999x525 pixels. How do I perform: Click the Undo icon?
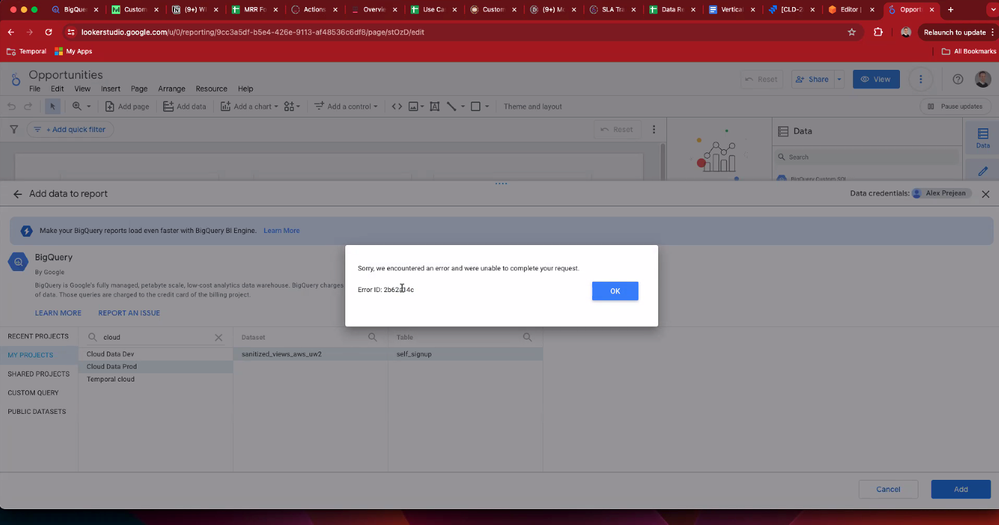coord(11,106)
